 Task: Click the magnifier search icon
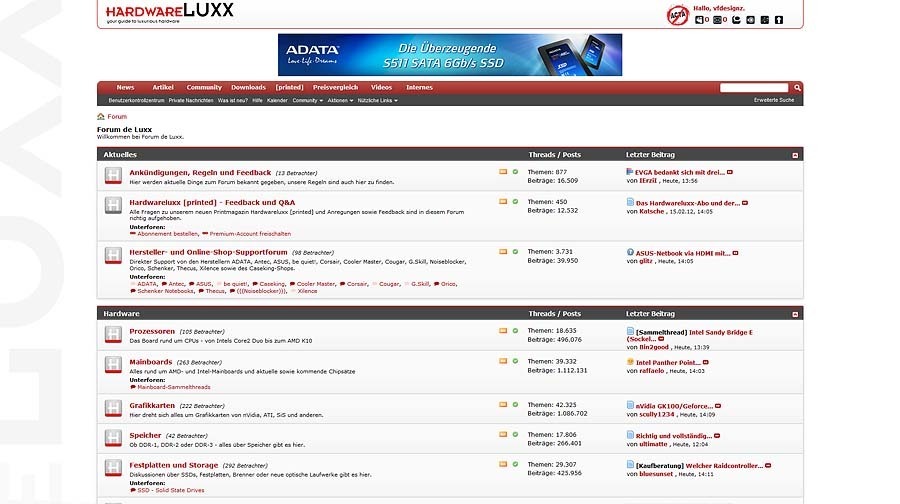click(x=797, y=88)
